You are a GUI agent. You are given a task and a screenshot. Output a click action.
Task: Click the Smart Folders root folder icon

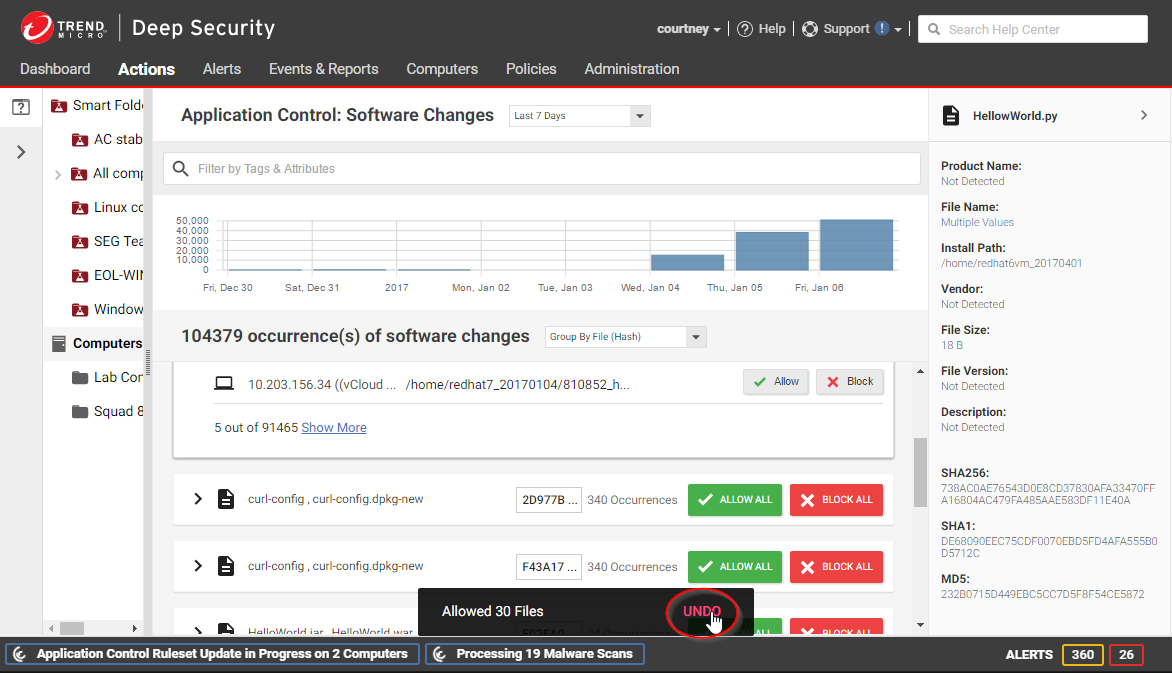tap(59, 105)
